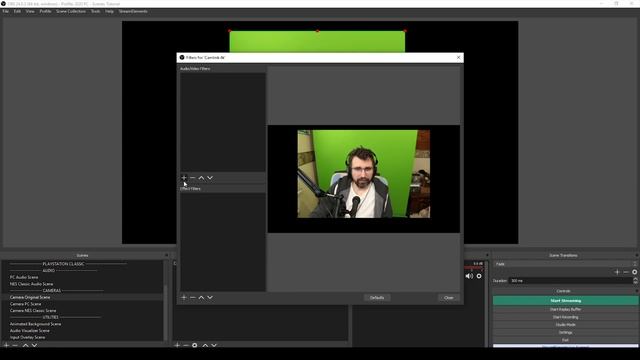Remove the scene transition with the minus icon
Screen dimensions: 640x360
[x=626, y=272]
